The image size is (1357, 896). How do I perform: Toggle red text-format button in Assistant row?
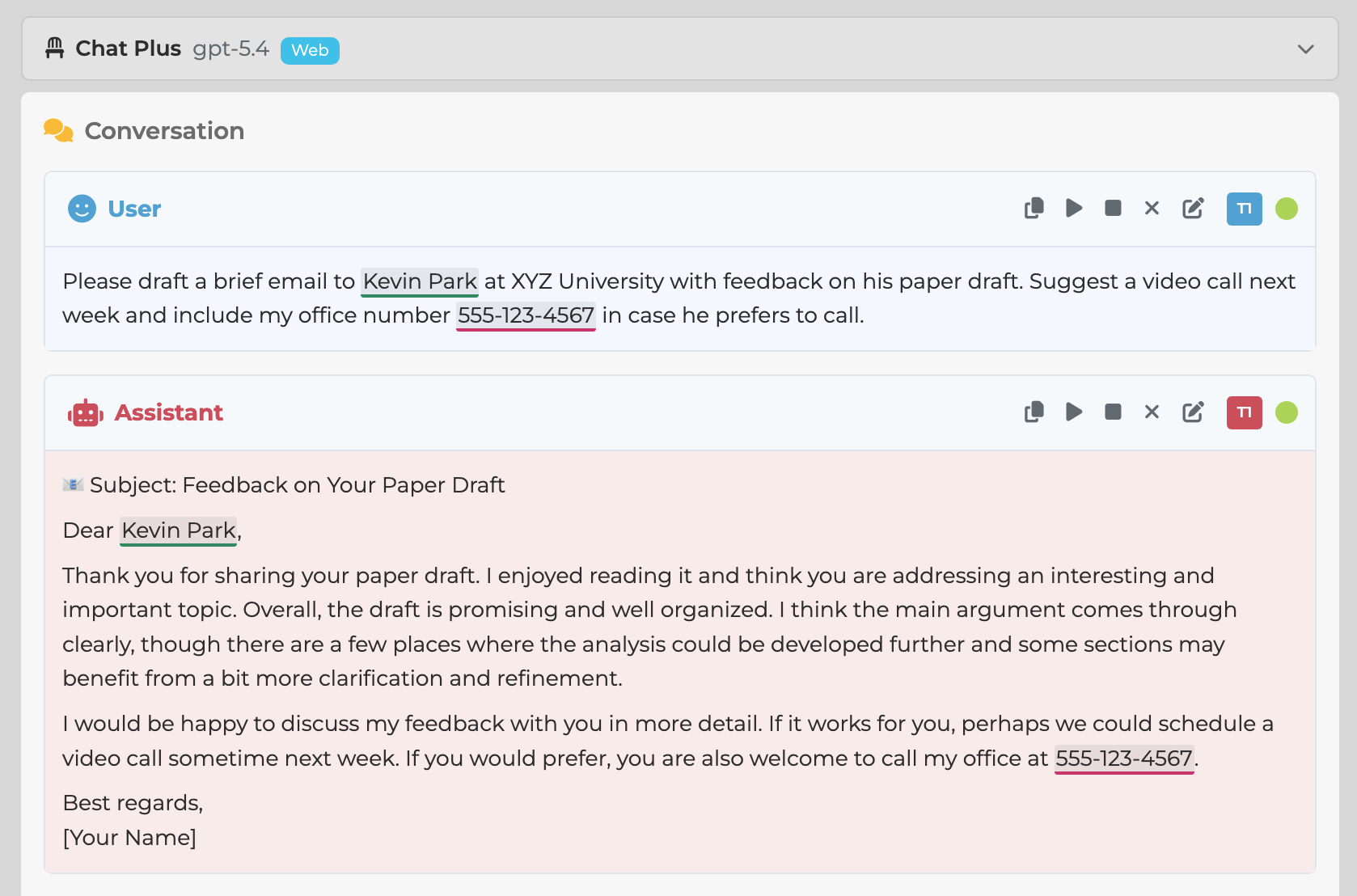tap(1245, 412)
